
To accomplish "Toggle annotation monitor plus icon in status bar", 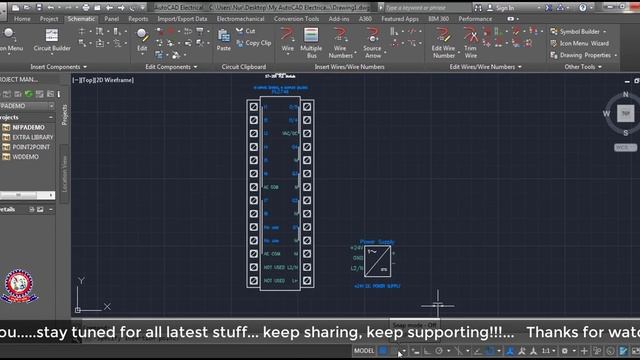I will coord(584,351).
